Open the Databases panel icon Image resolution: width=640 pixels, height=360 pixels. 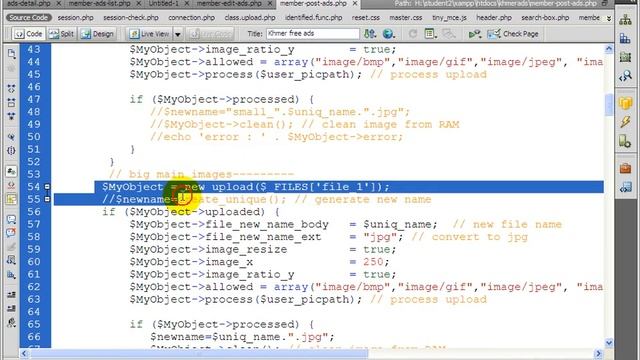tap(625, 102)
